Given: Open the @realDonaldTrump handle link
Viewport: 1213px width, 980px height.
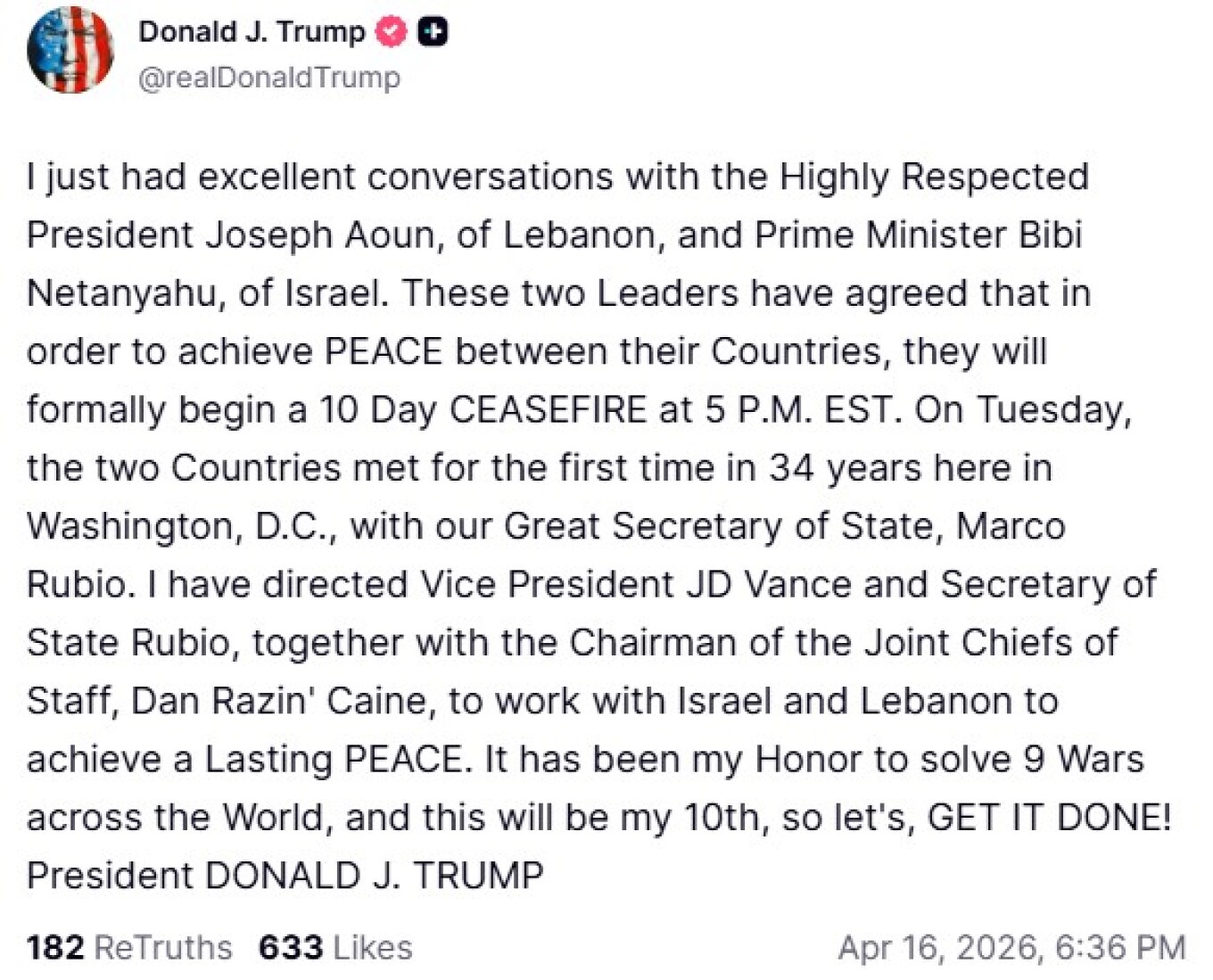Looking at the screenshot, I should [x=268, y=78].
